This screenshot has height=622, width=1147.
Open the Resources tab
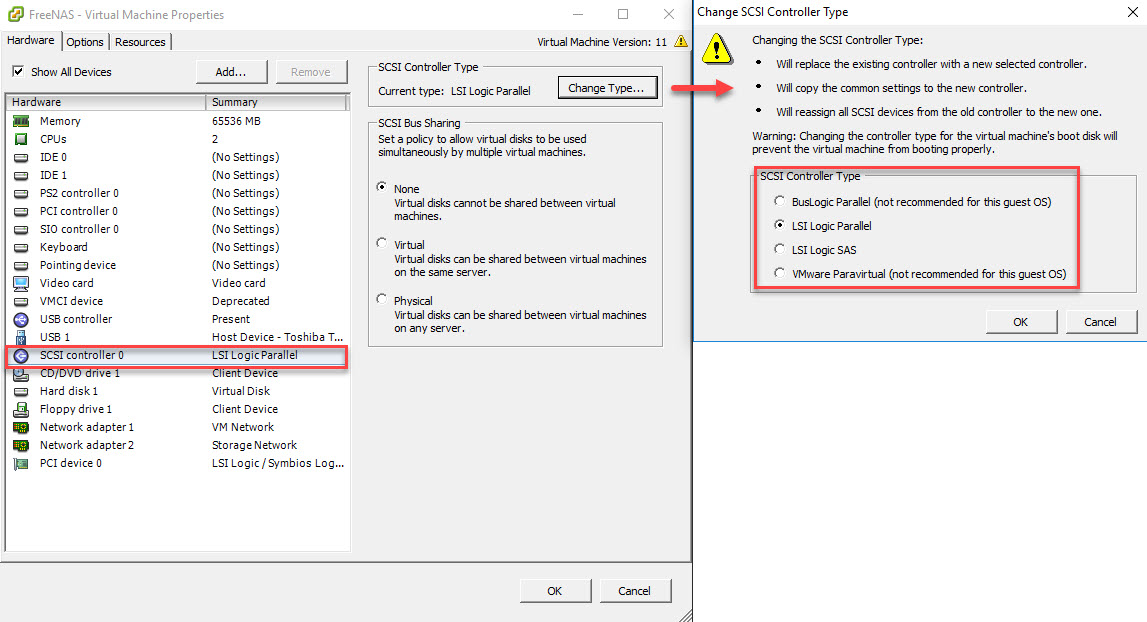pos(140,42)
